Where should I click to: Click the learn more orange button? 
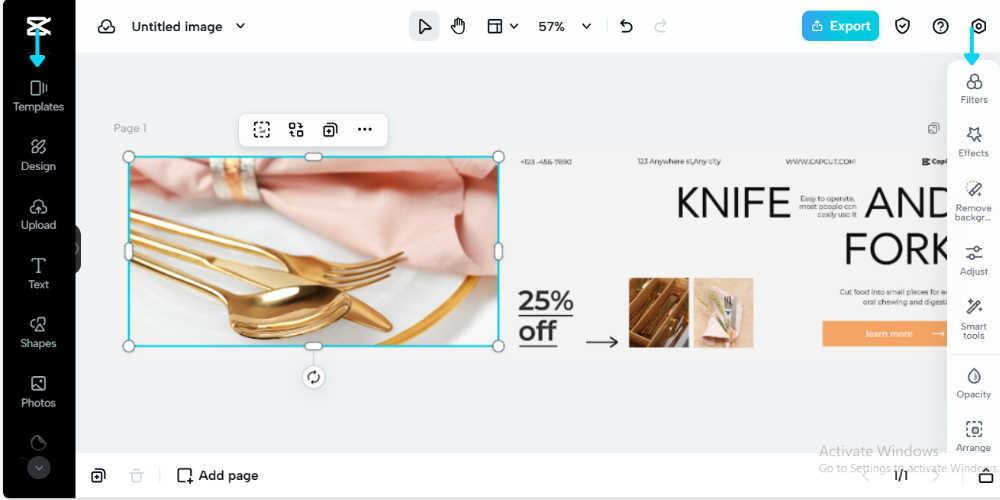pos(885,334)
